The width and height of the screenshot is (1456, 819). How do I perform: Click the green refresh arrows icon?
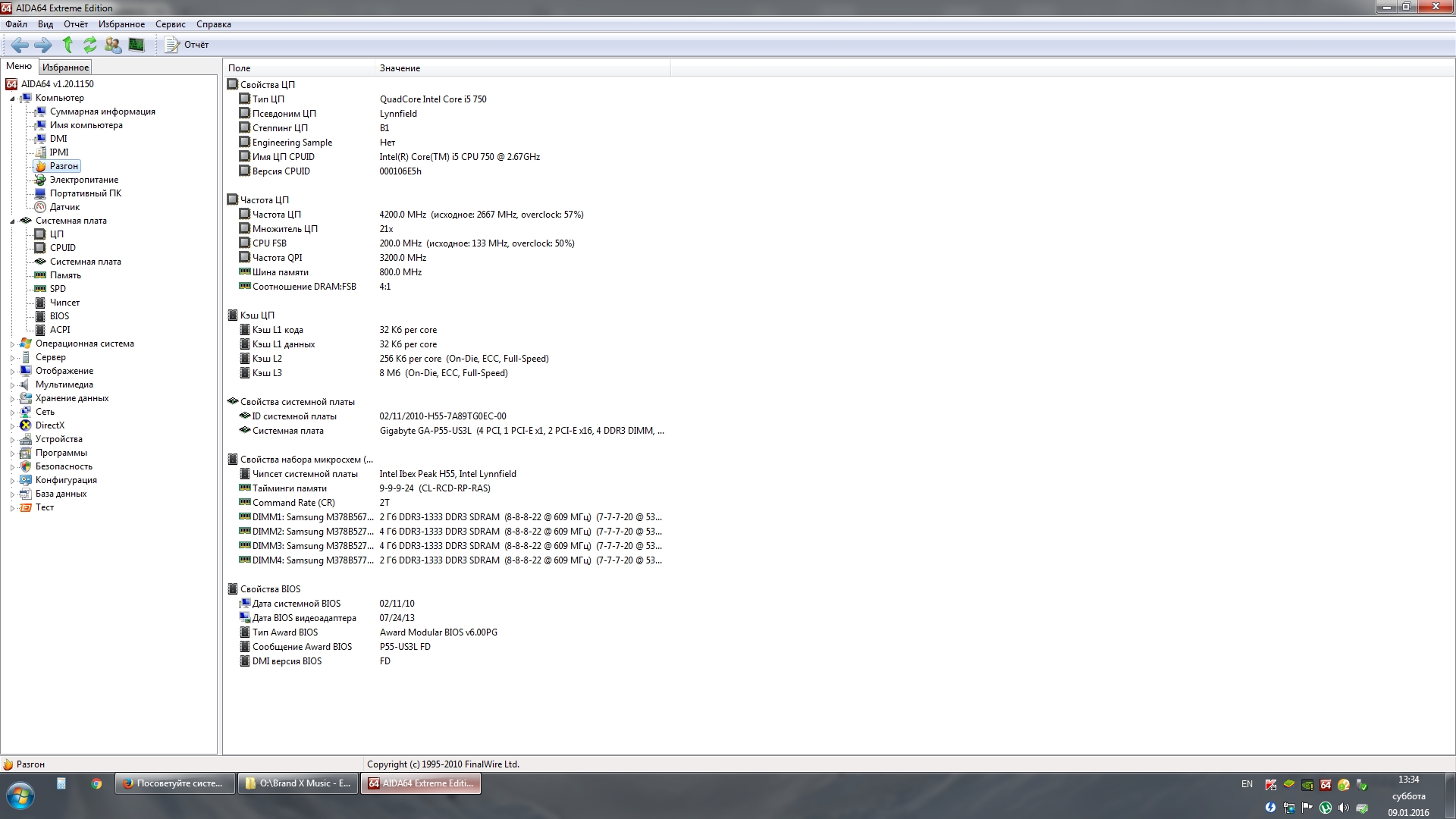coord(90,45)
